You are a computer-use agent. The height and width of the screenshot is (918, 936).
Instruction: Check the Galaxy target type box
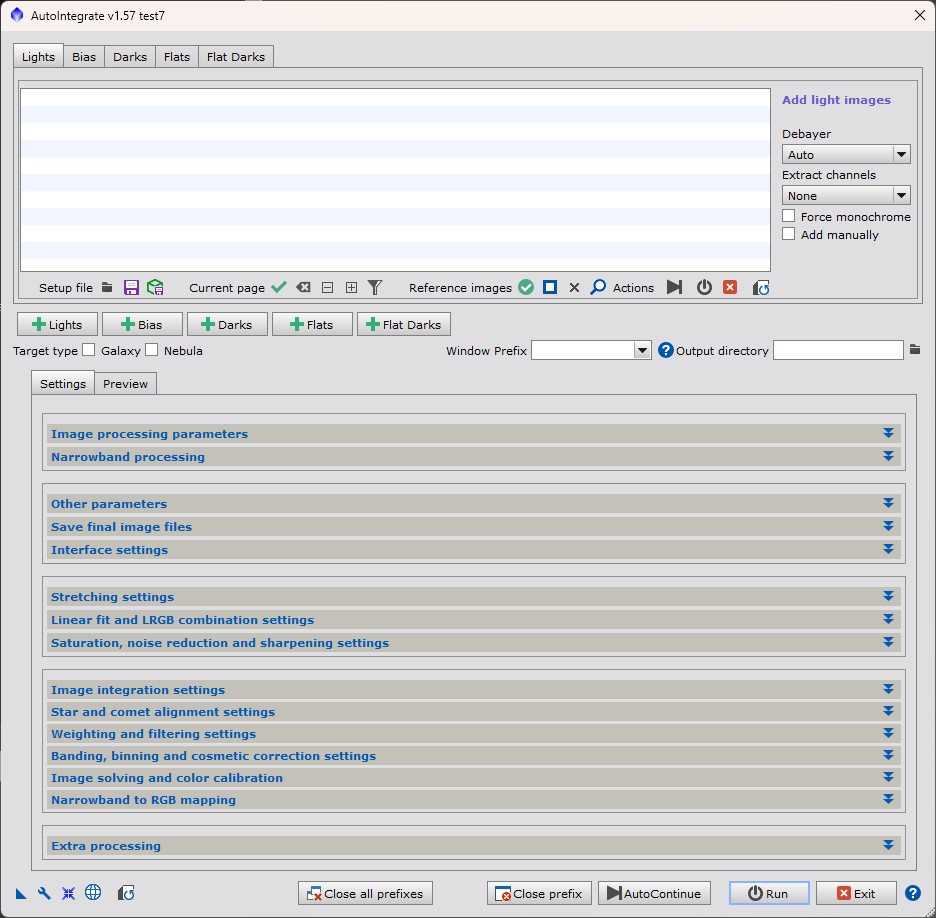89,350
